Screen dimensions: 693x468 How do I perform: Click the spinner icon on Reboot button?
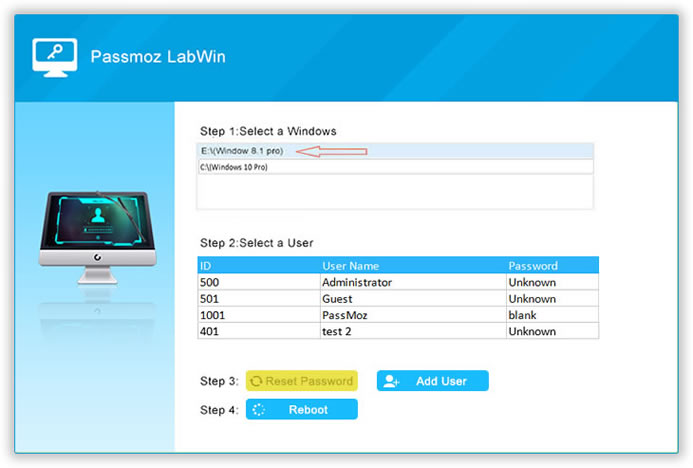(x=258, y=410)
